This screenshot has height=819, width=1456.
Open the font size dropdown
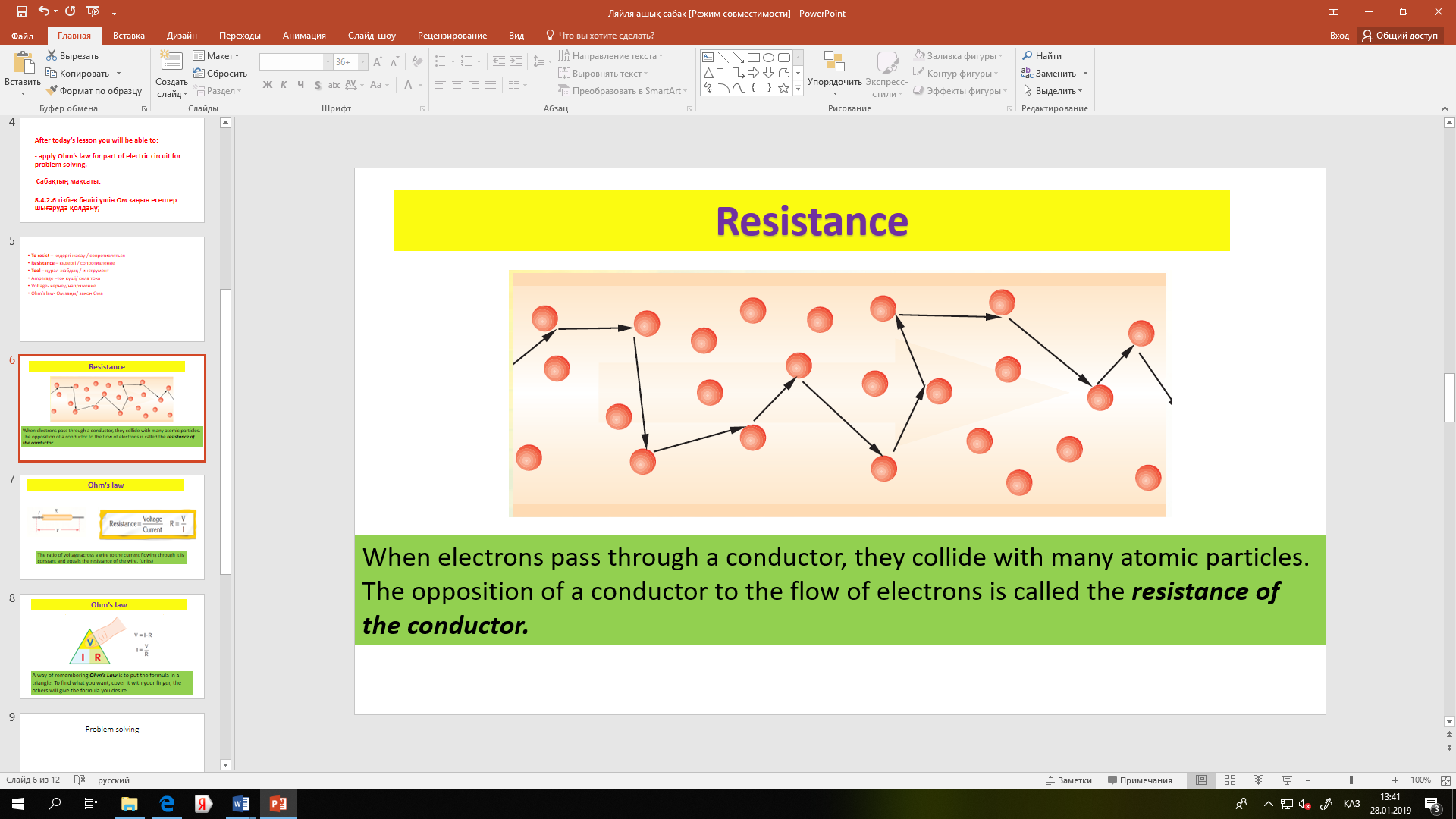(363, 61)
